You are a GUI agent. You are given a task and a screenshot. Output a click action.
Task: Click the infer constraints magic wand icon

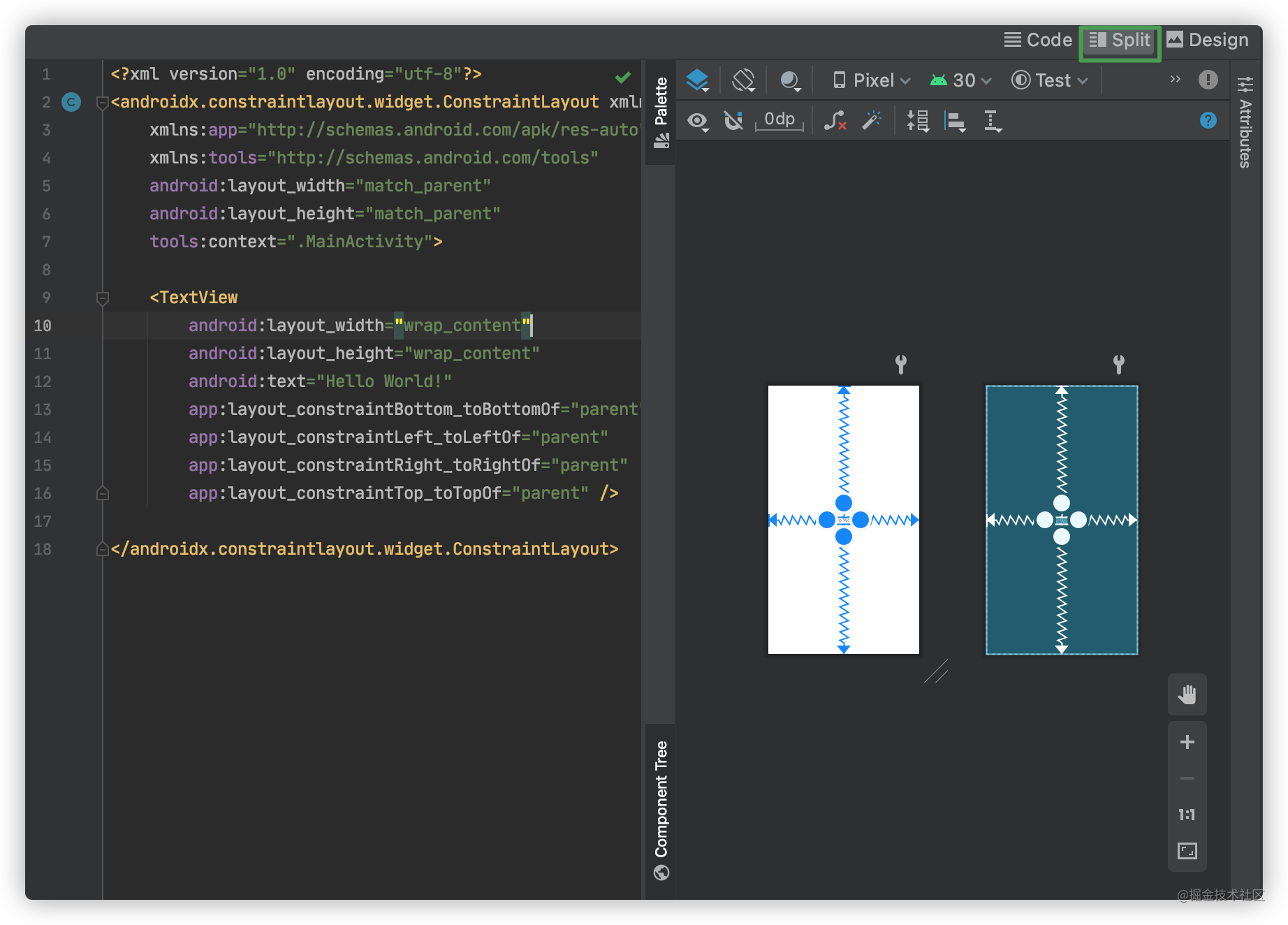(x=872, y=120)
